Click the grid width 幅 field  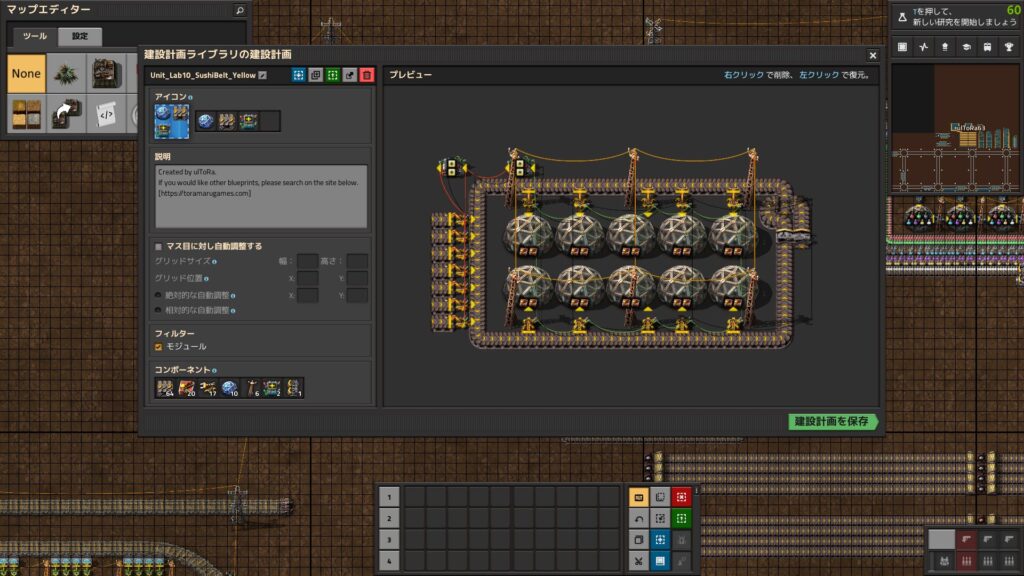pos(307,261)
